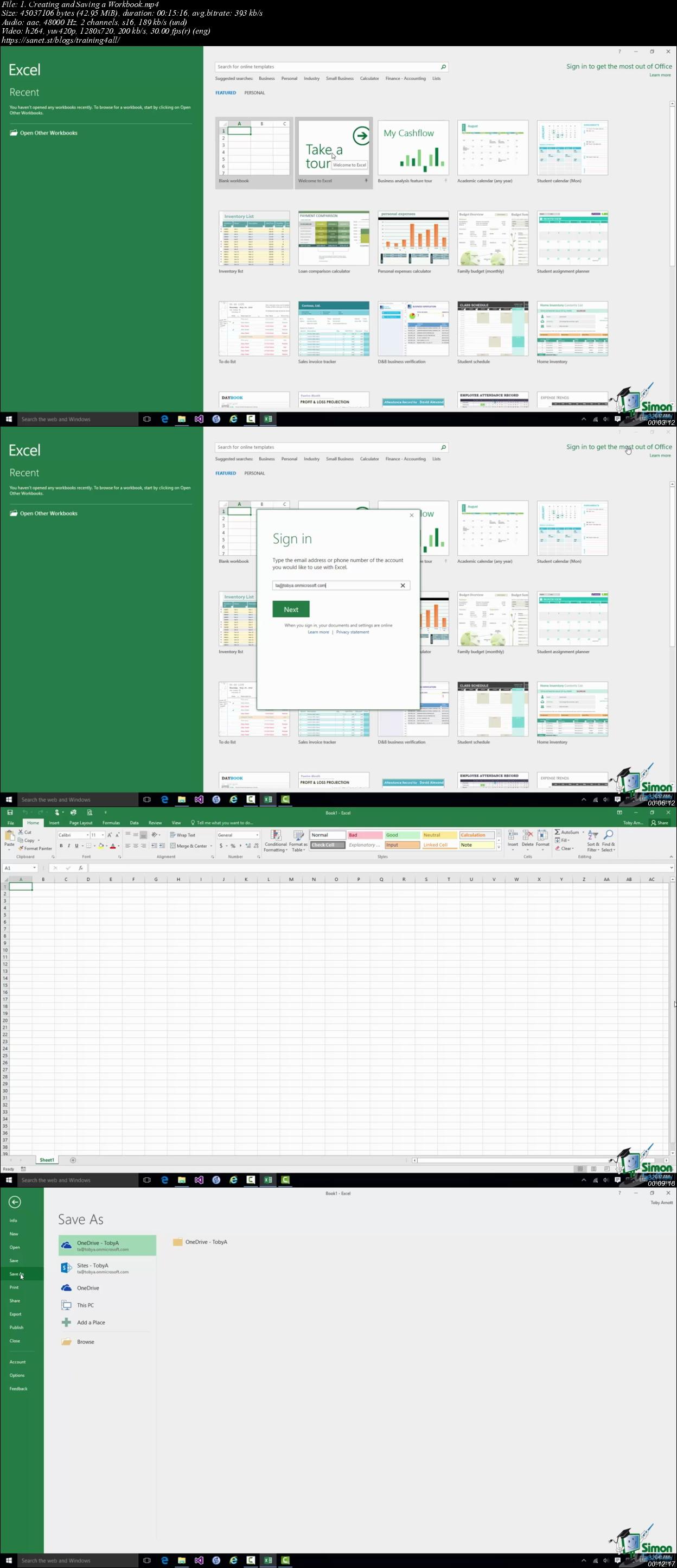Click the Save icon in Quick Access Toolbar

click(10, 812)
